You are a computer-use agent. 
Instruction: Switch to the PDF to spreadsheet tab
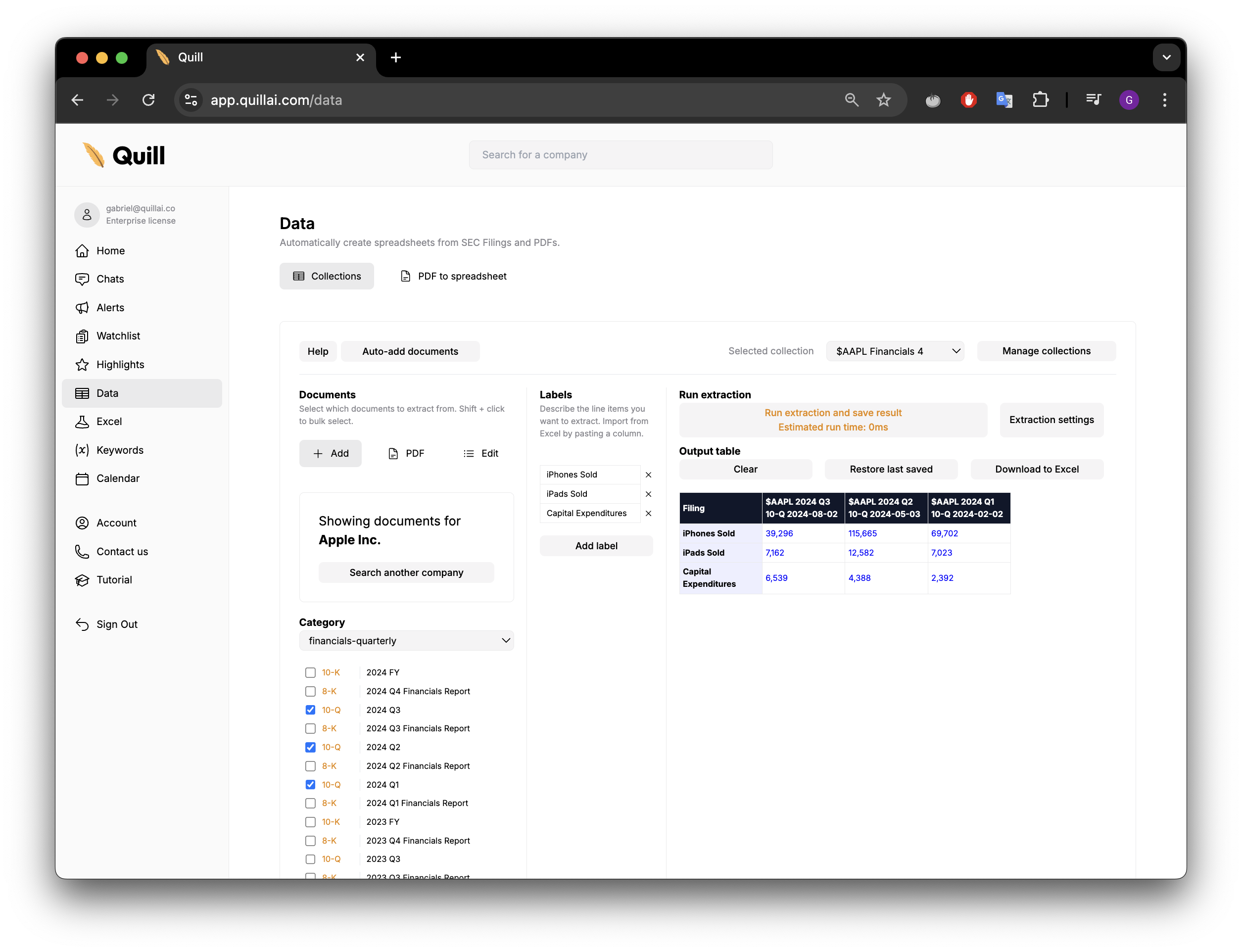(453, 276)
